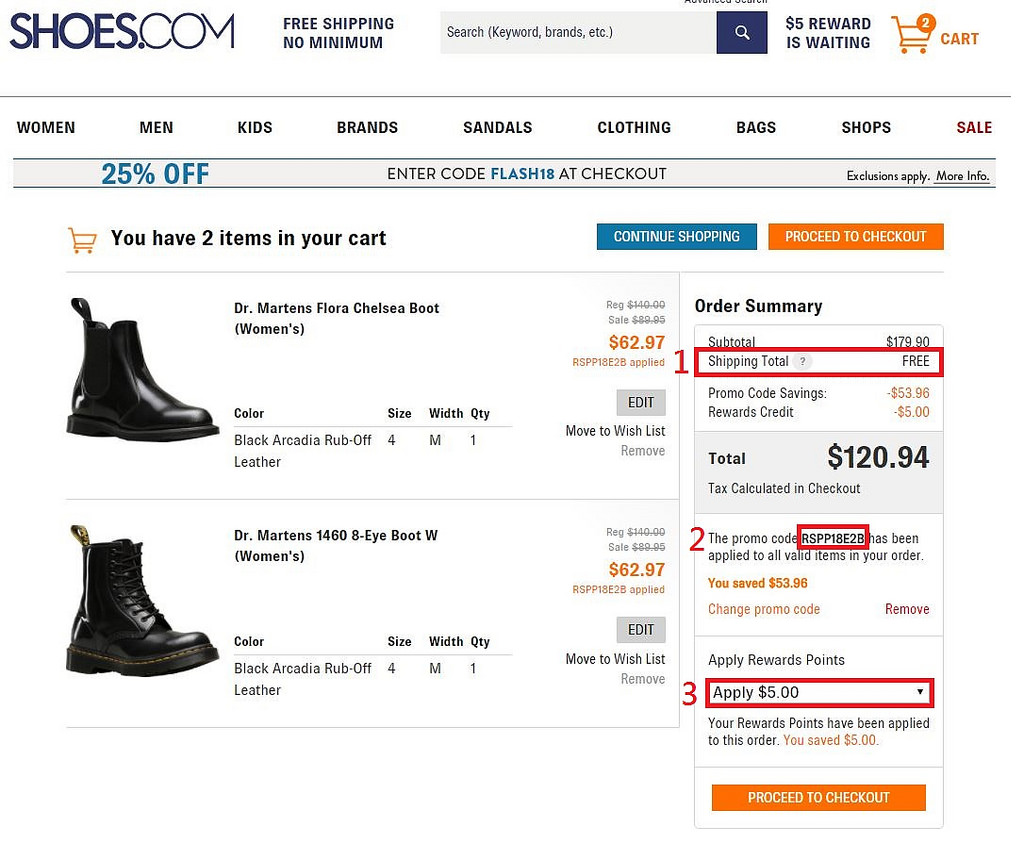Click the Flora Chelsea Boot thumbnail
Viewport: 1024px width, 843px height.
(x=142, y=370)
